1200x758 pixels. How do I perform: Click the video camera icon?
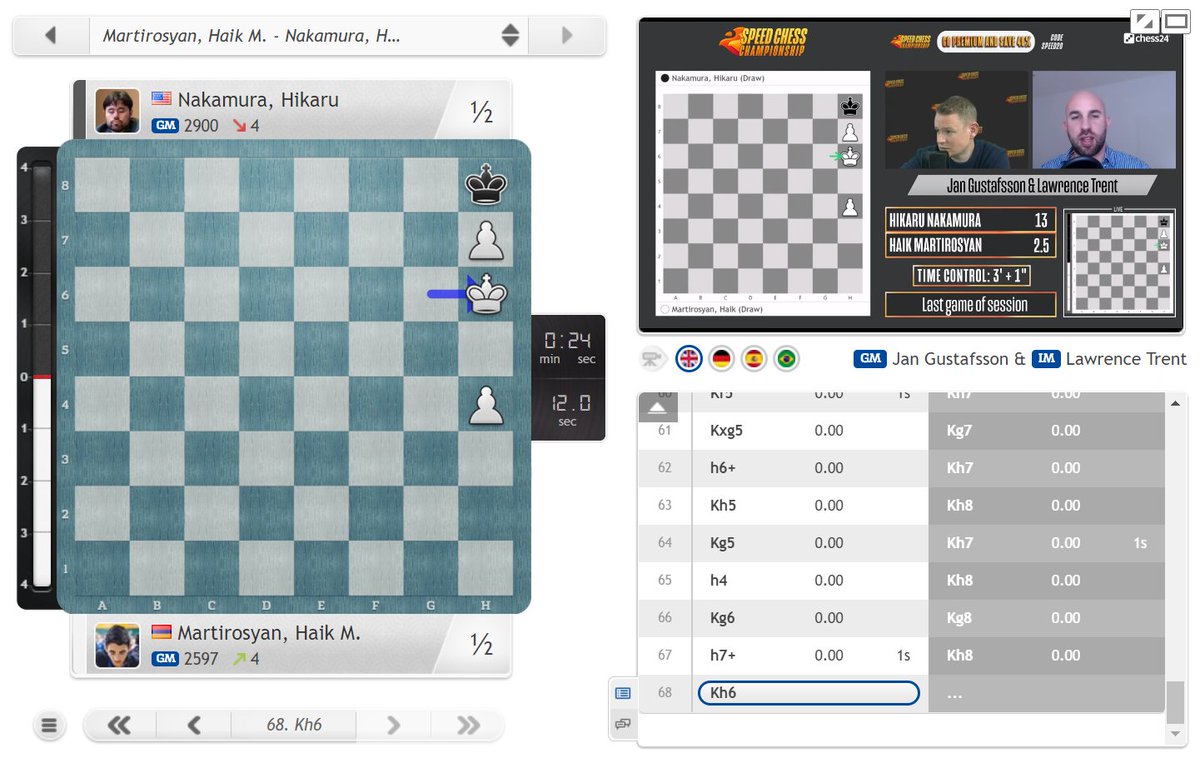(x=653, y=358)
